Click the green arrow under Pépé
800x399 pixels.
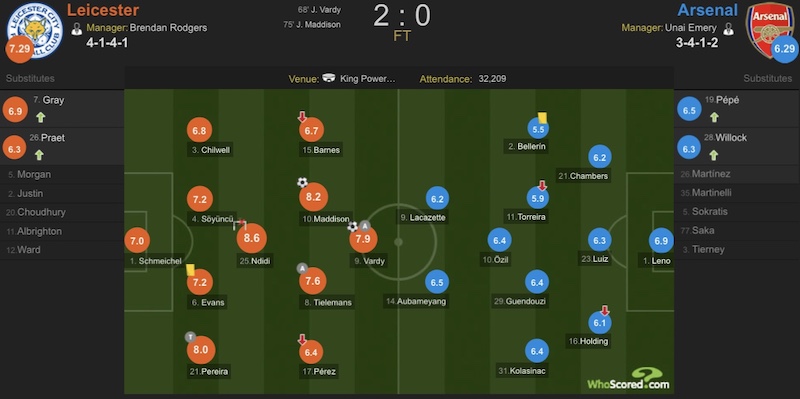[x=714, y=117]
